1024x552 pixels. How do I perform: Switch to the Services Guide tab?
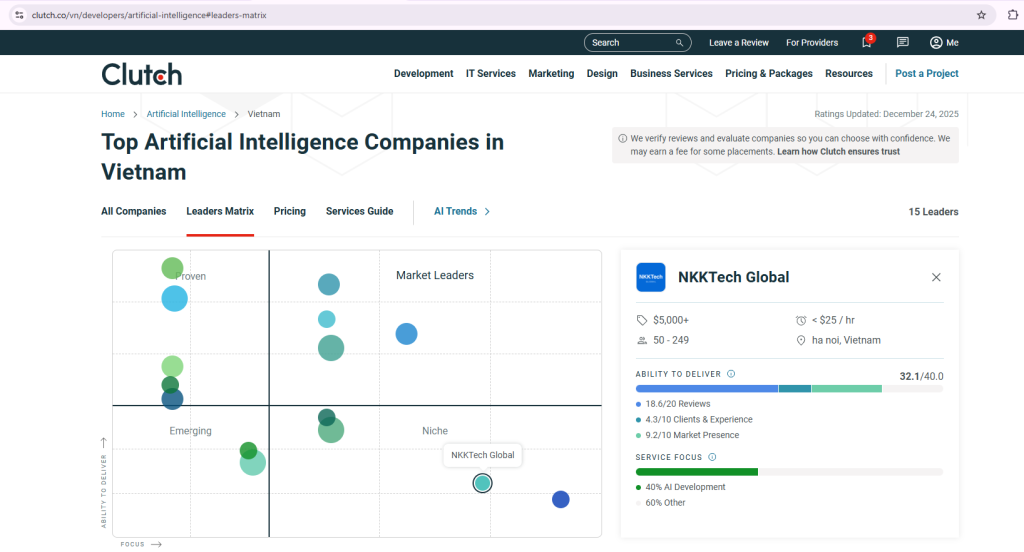[x=359, y=212]
